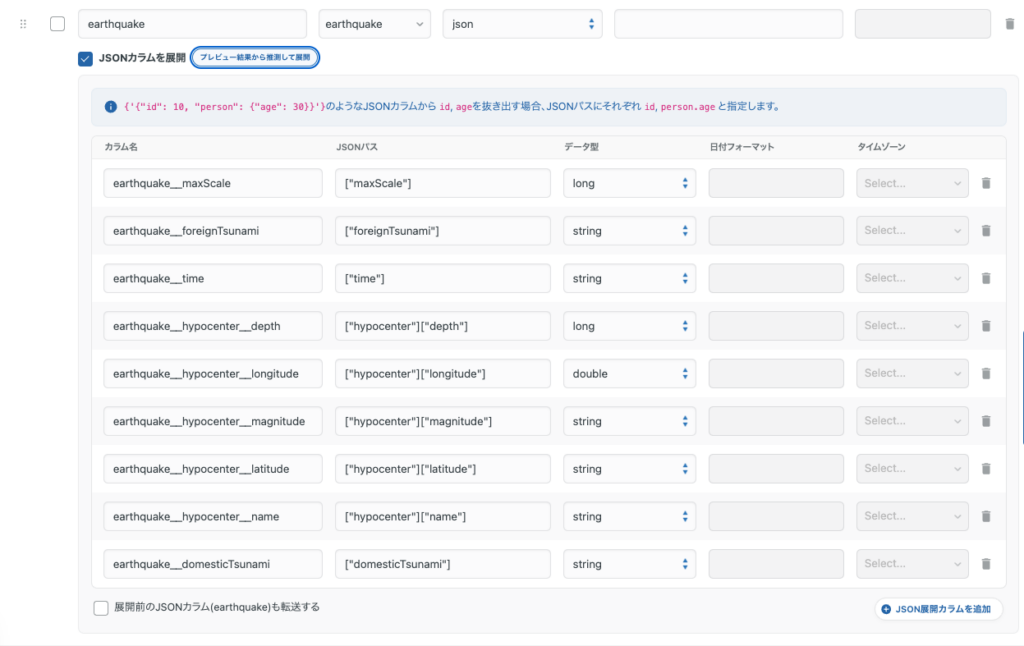Delete the top earthquake column with trash icon

point(1010,24)
